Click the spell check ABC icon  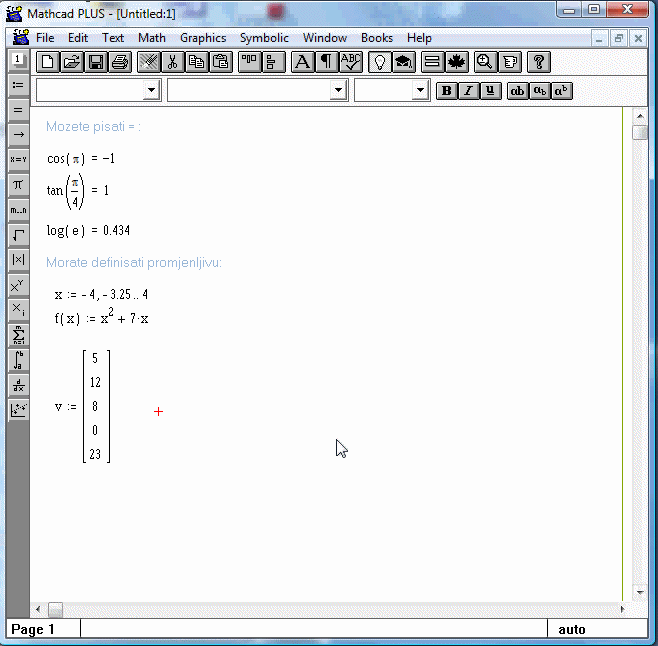point(350,62)
